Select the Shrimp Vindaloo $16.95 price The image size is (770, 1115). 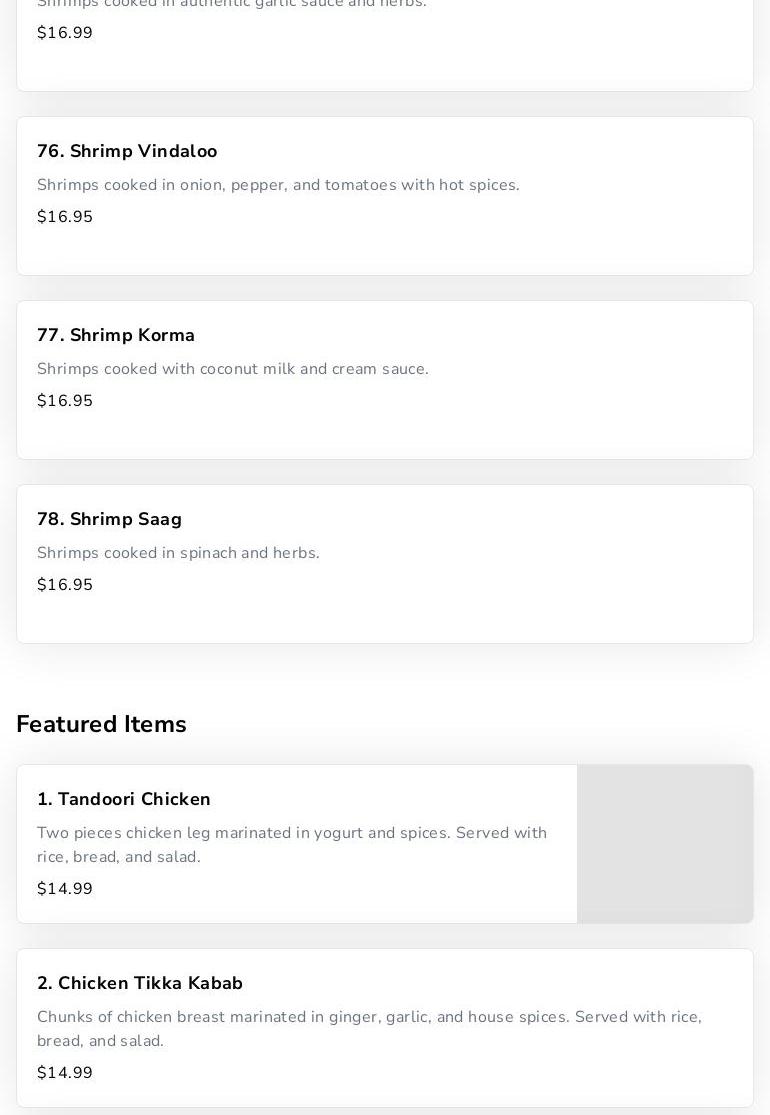coord(65,217)
